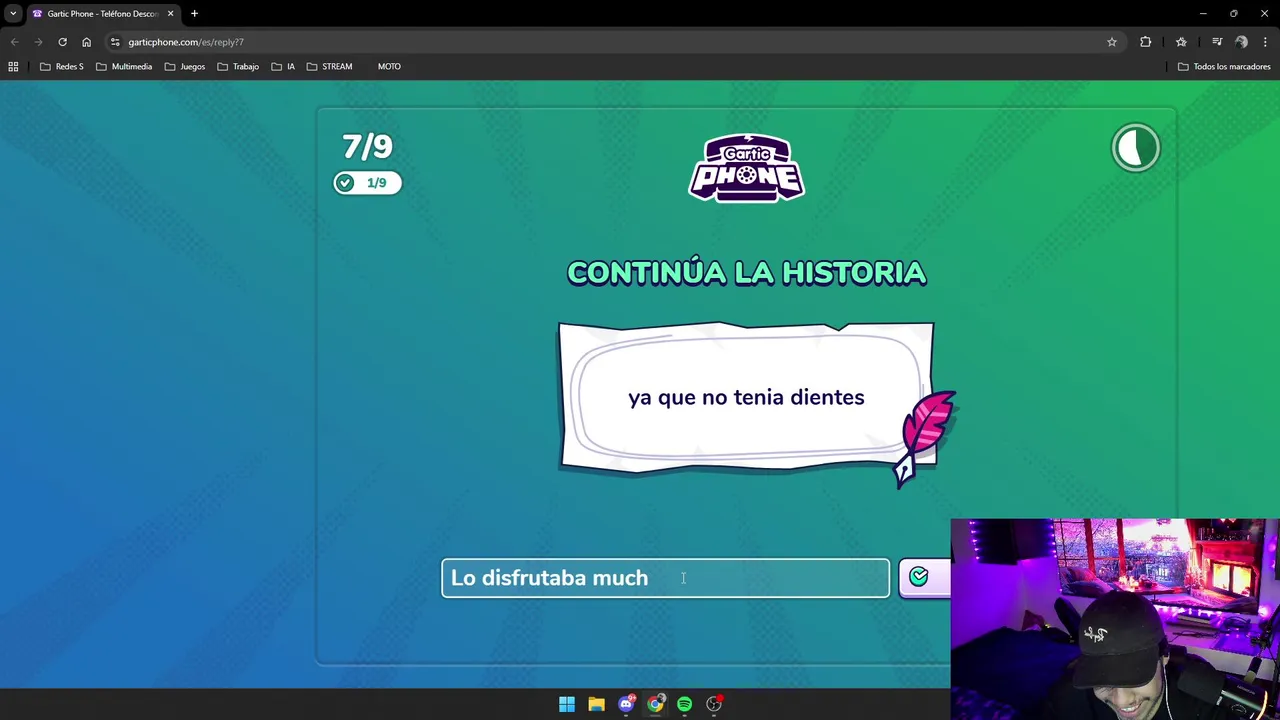Bookmark this page with the star icon
Viewport: 1280px width, 720px height.
[1112, 42]
